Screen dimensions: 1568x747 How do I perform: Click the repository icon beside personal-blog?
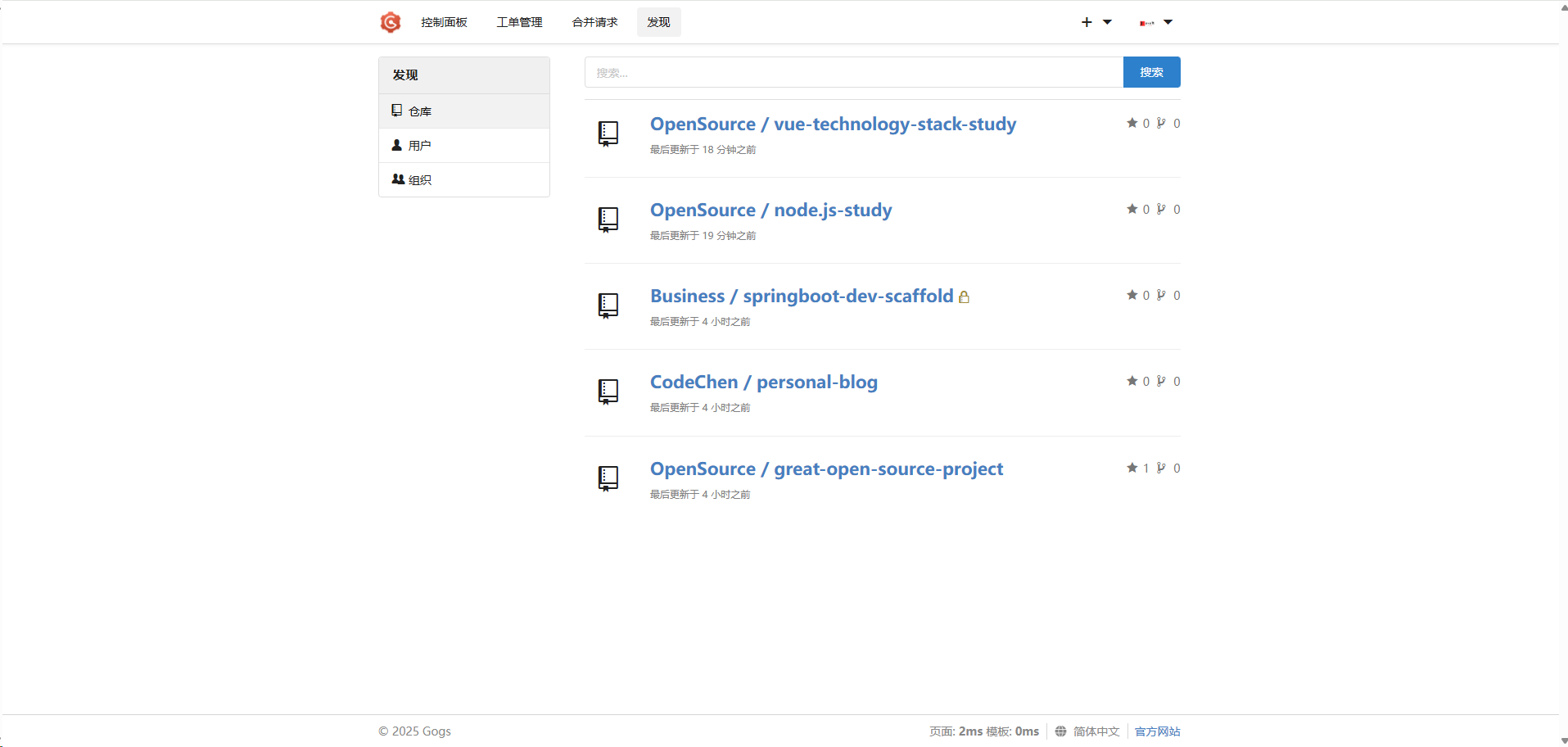(x=608, y=392)
